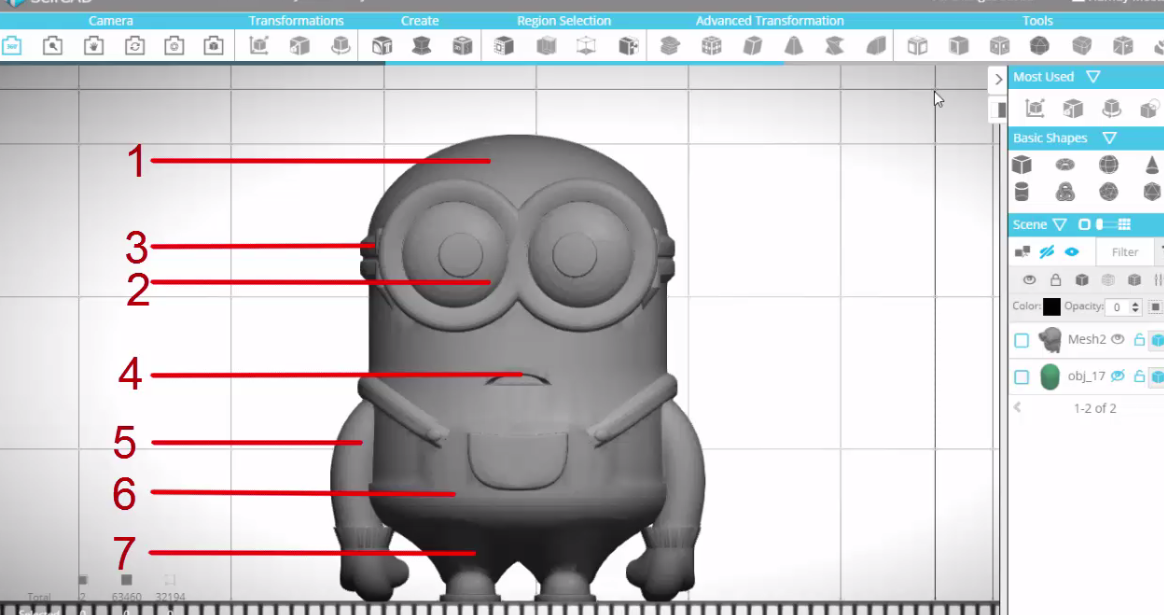This screenshot has width=1164, height=615.
Task: Click Move icon in Most Used panel
Action: [1035, 108]
